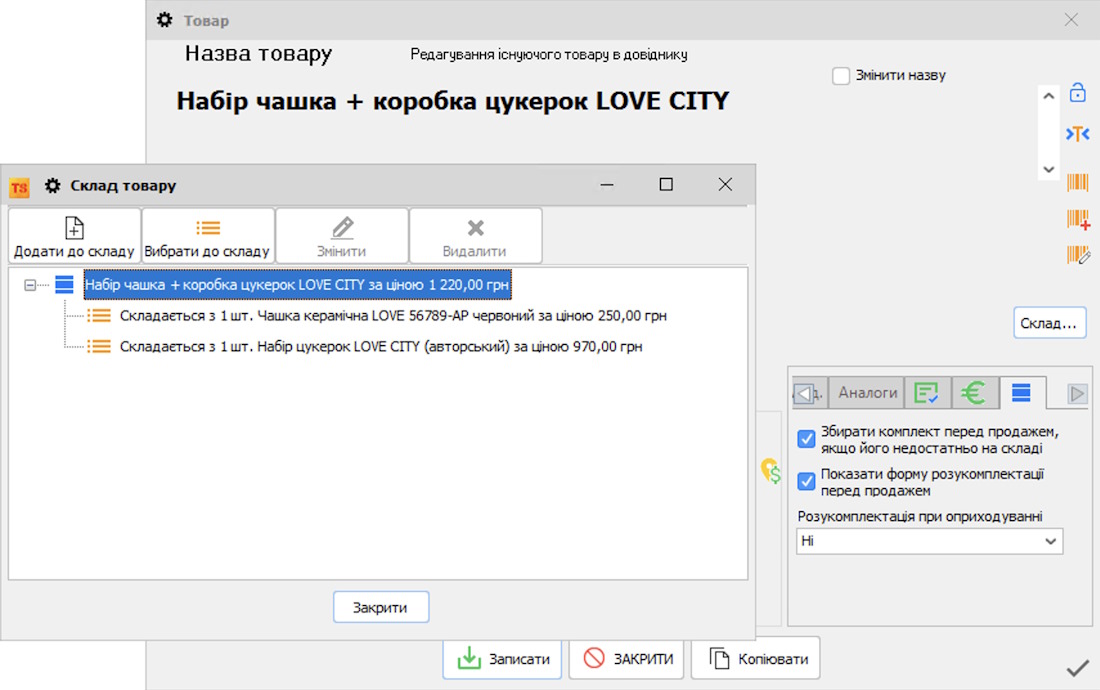1100x690 pixels.
Task: Click the edit barcode icon with pencil
Action: click(1077, 255)
